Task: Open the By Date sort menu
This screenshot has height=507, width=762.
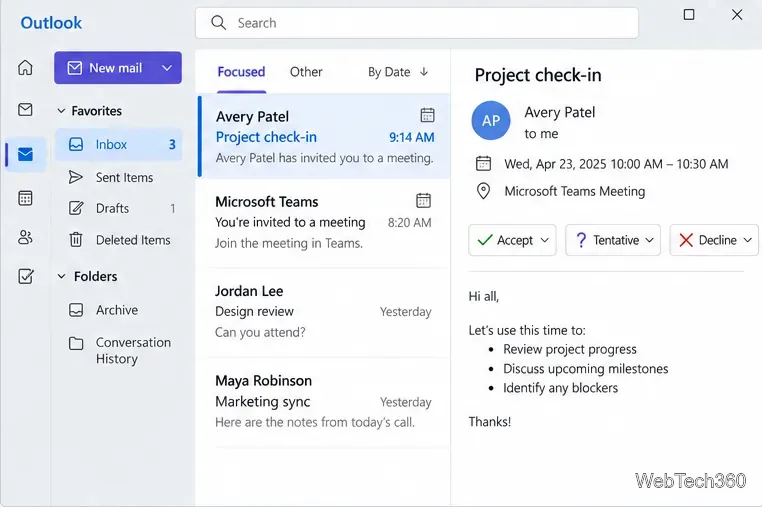Action: [x=389, y=72]
